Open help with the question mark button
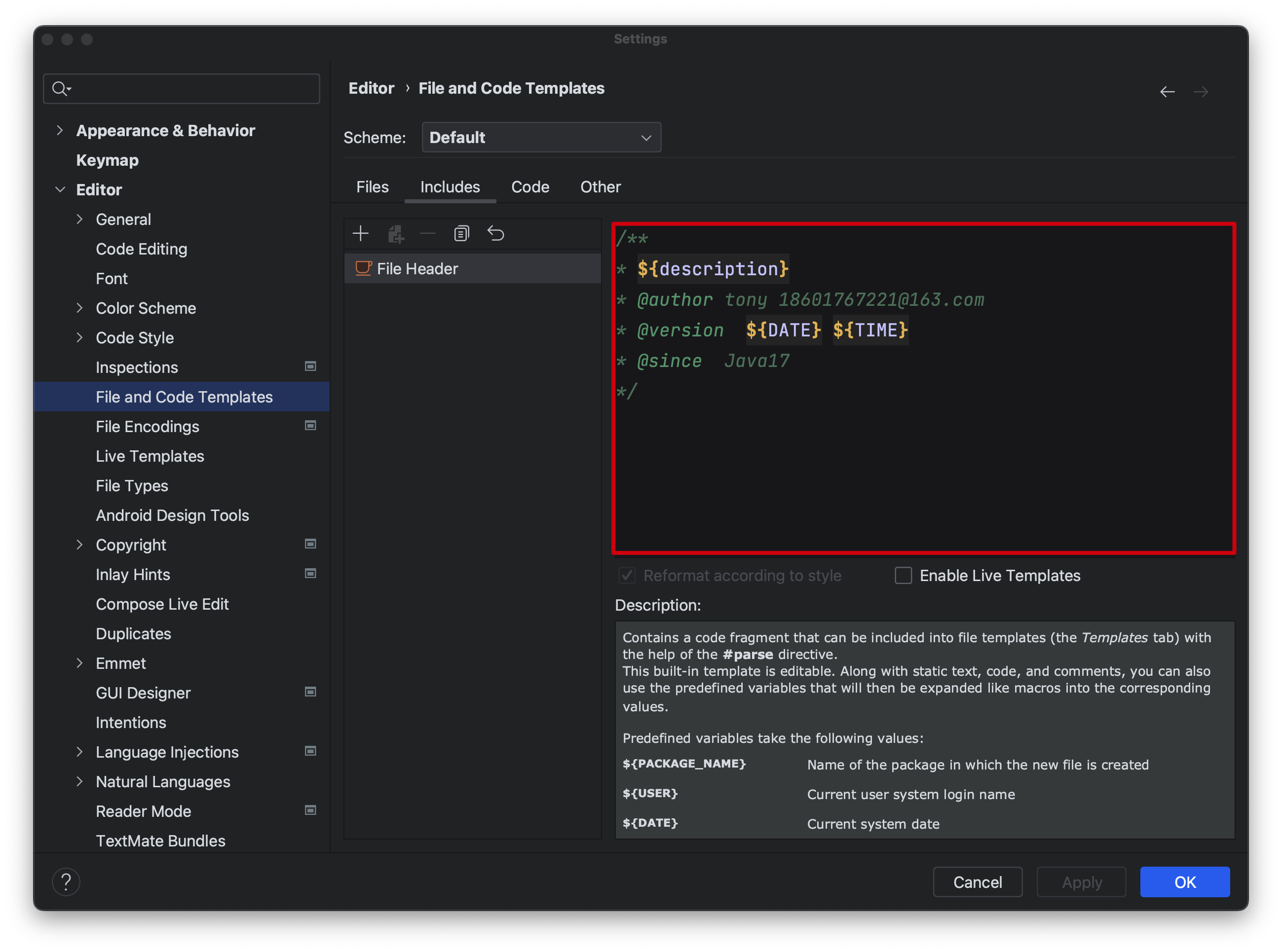Viewport: 1282px width, 952px height. tap(66, 881)
